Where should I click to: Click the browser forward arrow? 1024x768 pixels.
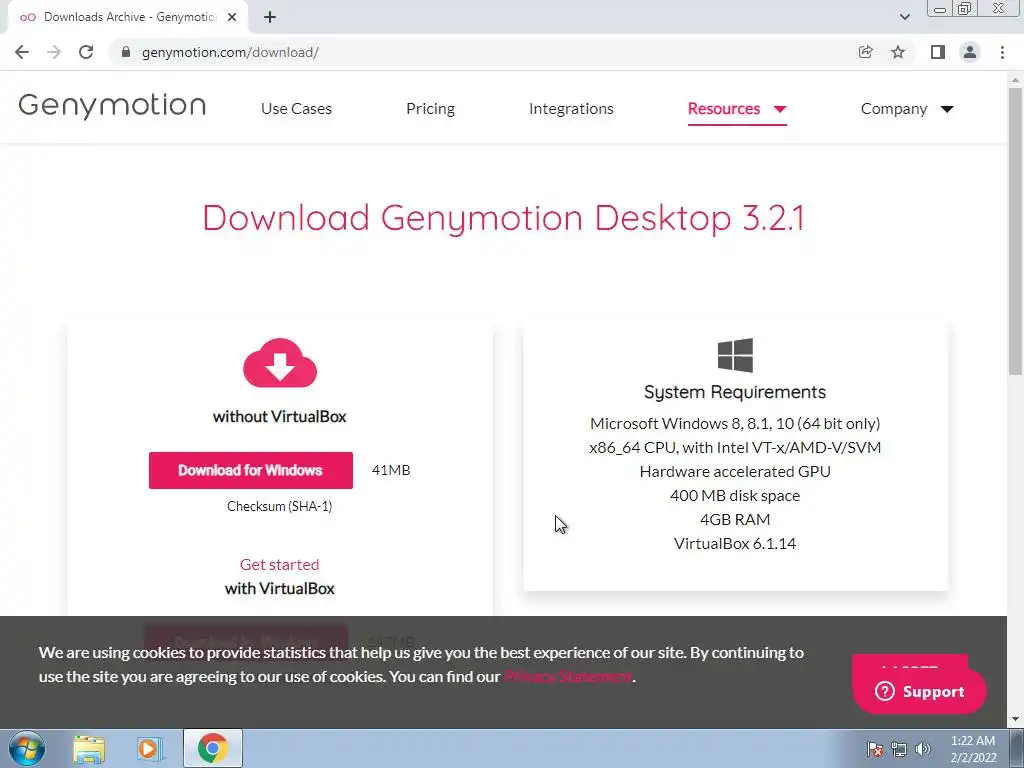click(x=54, y=52)
